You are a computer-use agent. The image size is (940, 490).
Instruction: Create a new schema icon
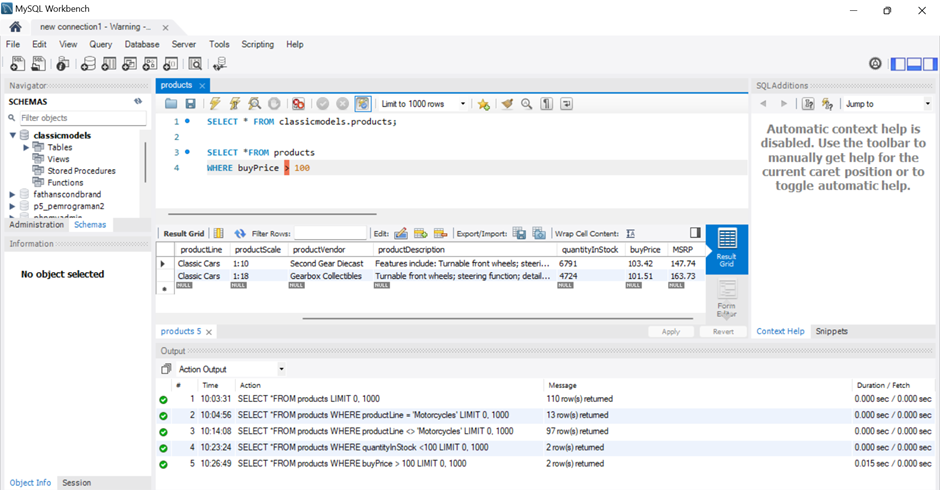[x=88, y=64]
